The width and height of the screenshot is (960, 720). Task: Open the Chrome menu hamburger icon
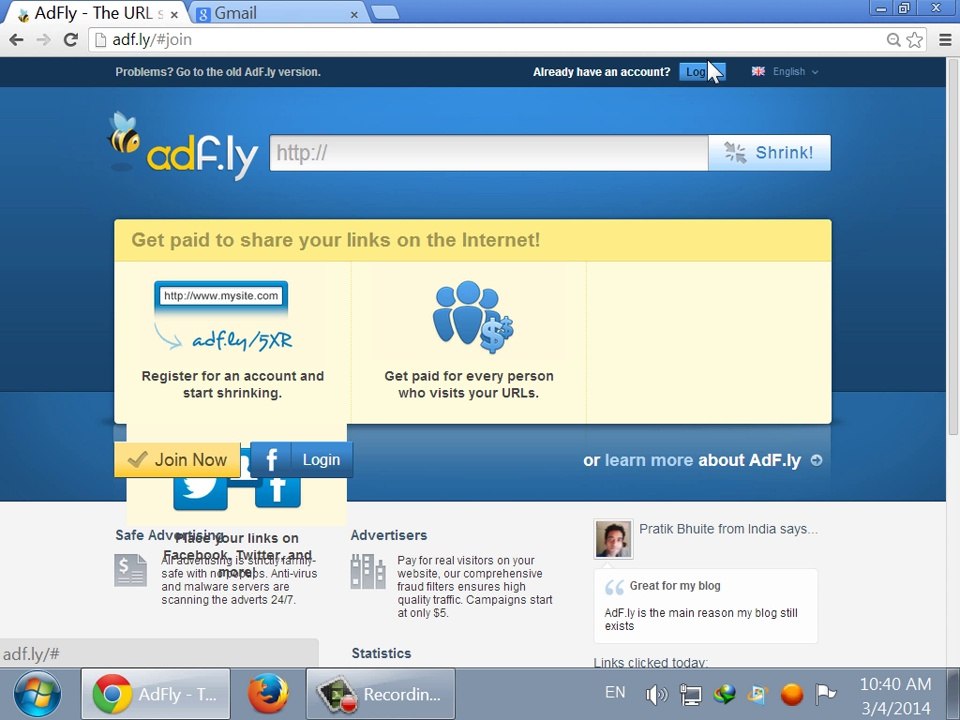click(x=945, y=40)
